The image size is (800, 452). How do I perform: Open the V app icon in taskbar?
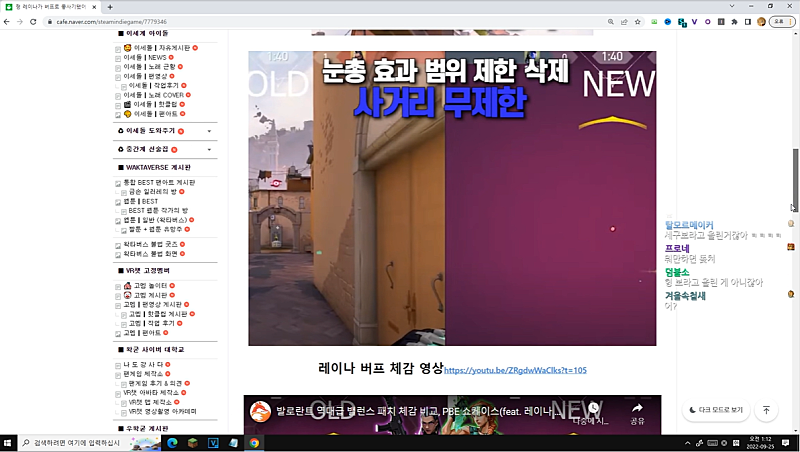tap(213, 443)
